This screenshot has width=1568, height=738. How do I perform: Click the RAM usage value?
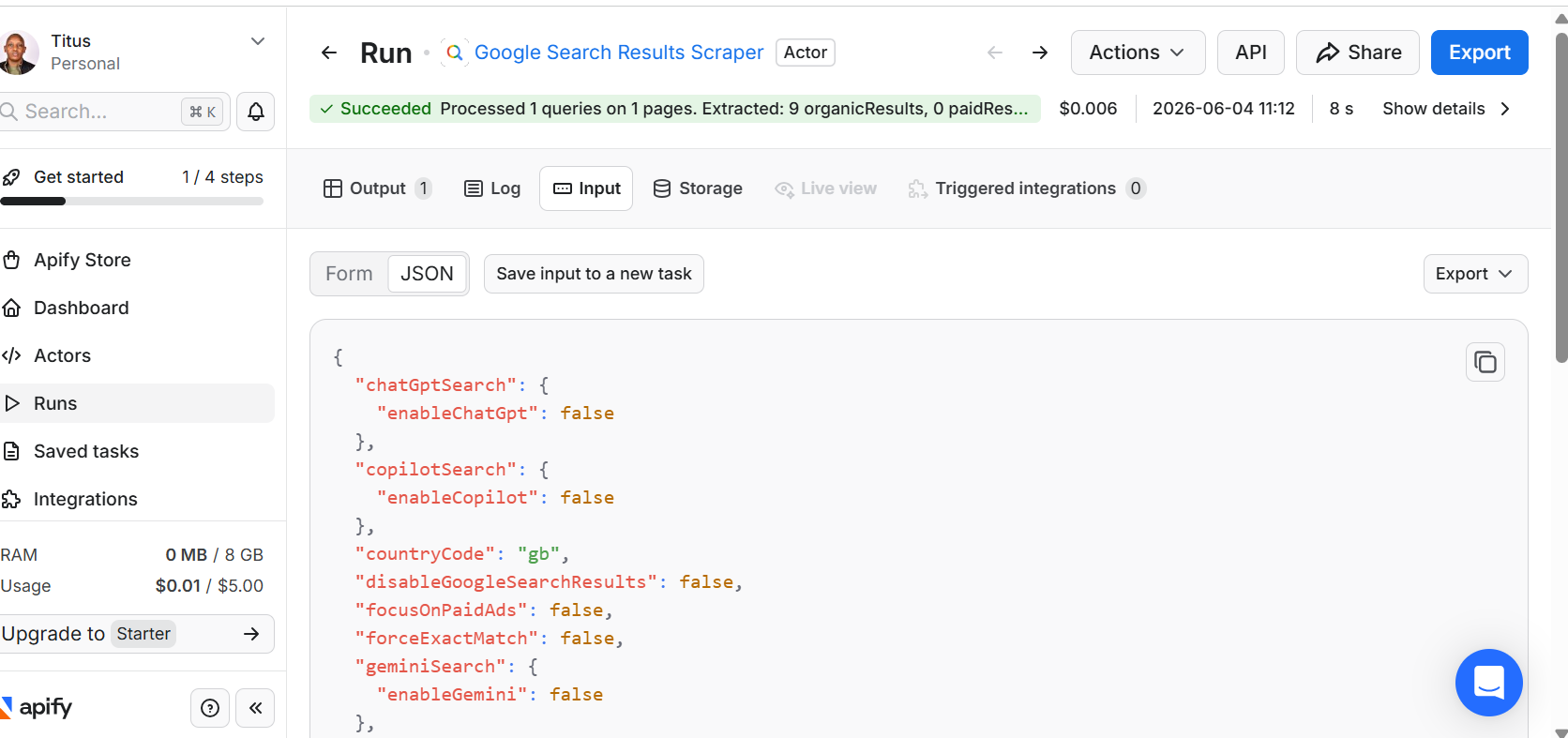click(214, 555)
